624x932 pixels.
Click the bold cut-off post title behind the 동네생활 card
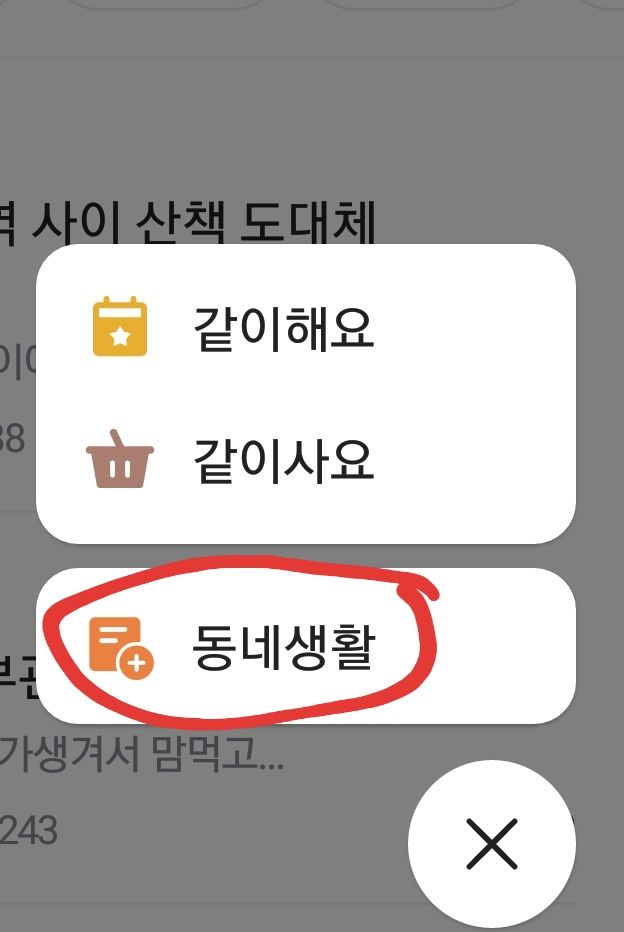(x=18, y=678)
